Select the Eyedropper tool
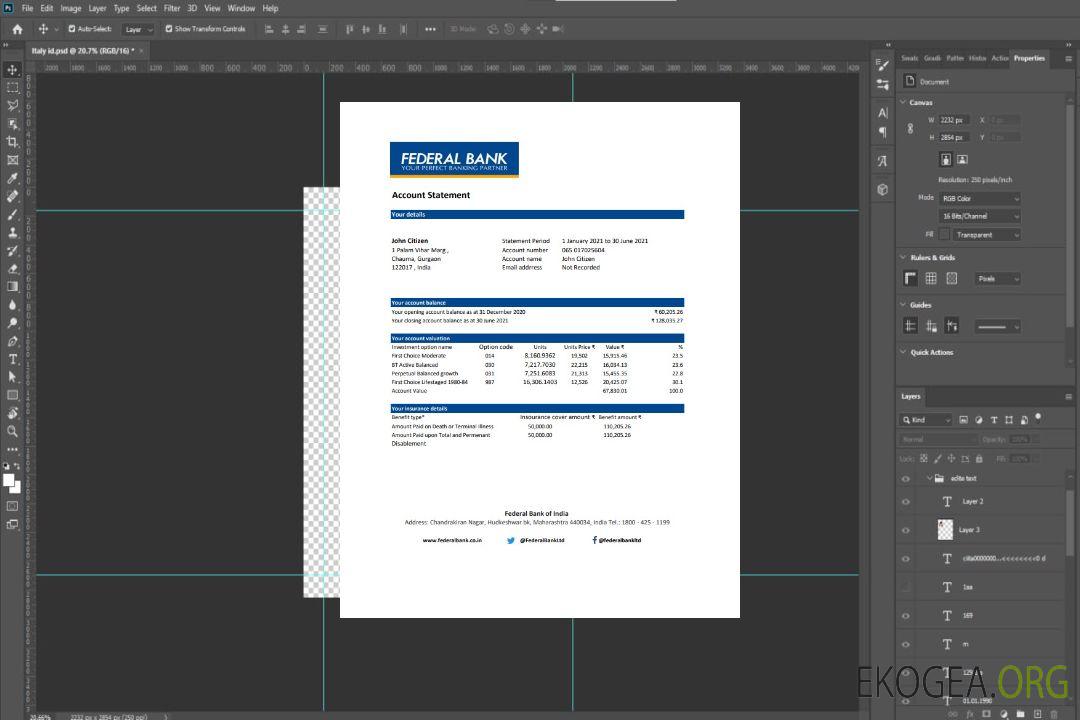The image size is (1080, 720). tap(13, 178)
